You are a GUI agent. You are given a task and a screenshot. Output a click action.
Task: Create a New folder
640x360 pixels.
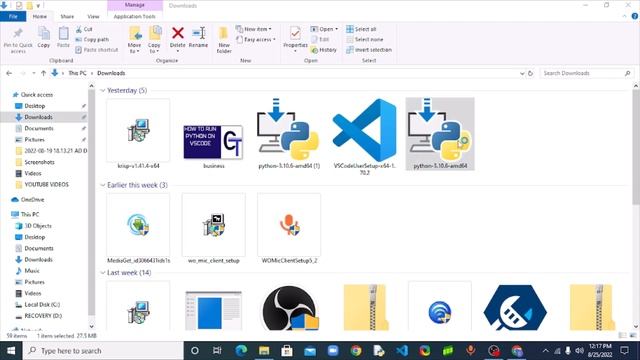pos(224,40)
